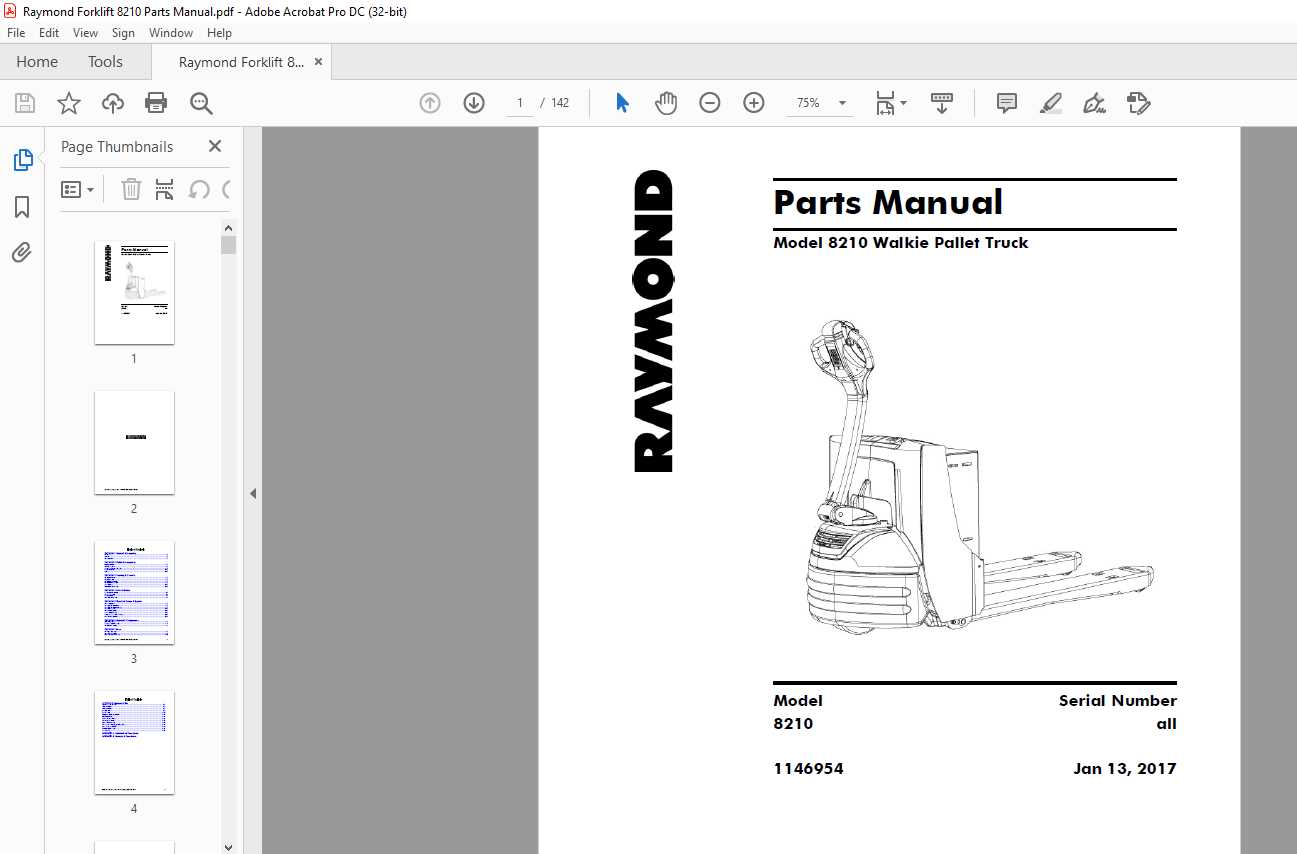Select page 2 thumbnail
The image size is (1297, 854).
coord(134,442)
